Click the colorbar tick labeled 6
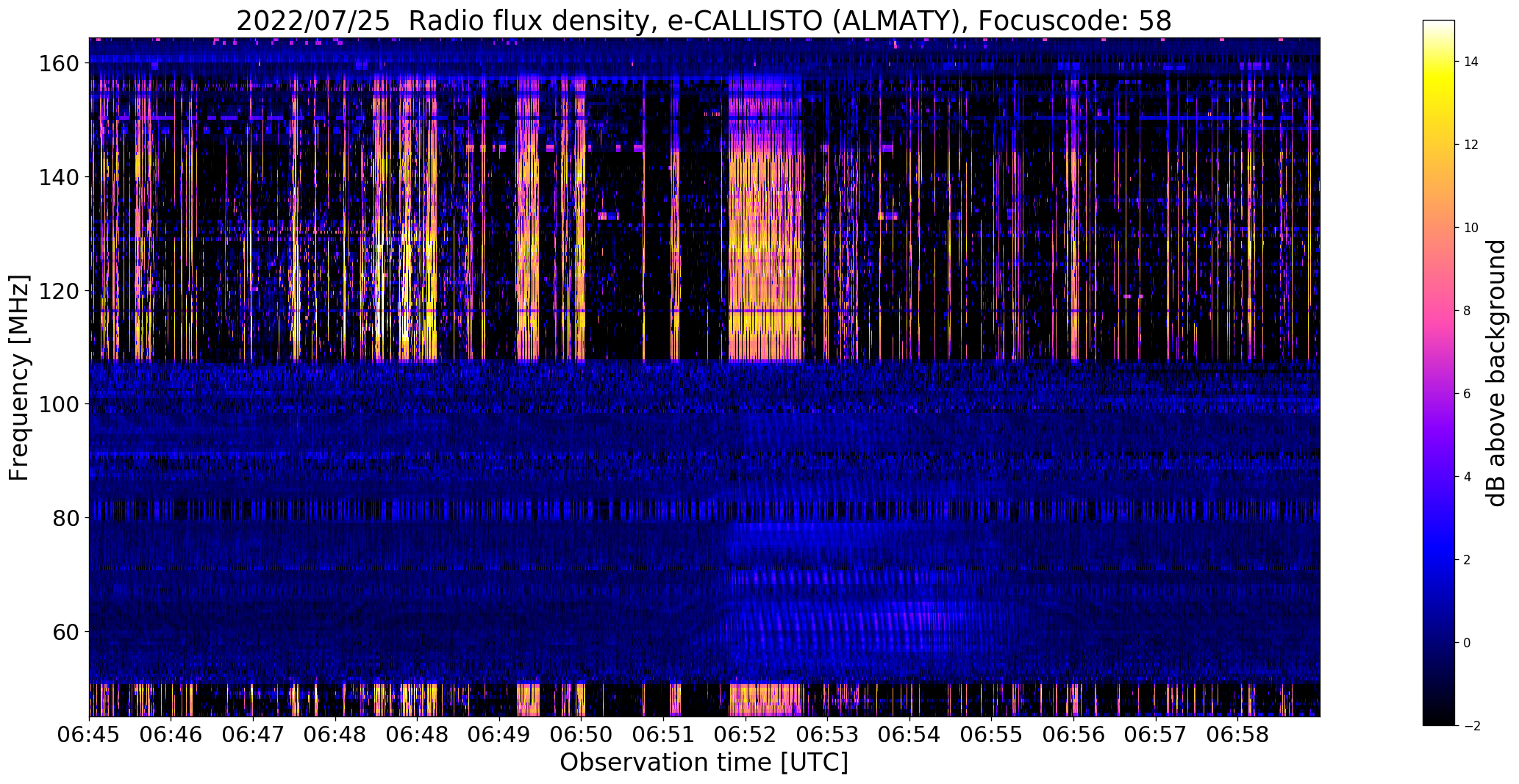 (1468, 394)
